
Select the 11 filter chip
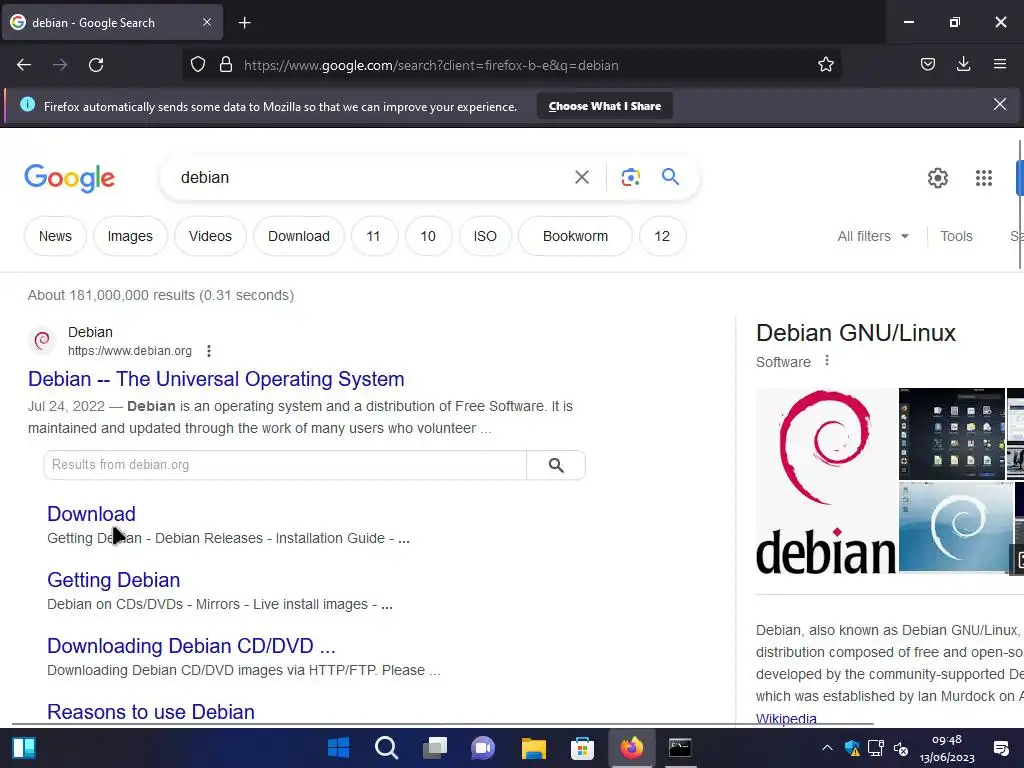pos(374,236)
